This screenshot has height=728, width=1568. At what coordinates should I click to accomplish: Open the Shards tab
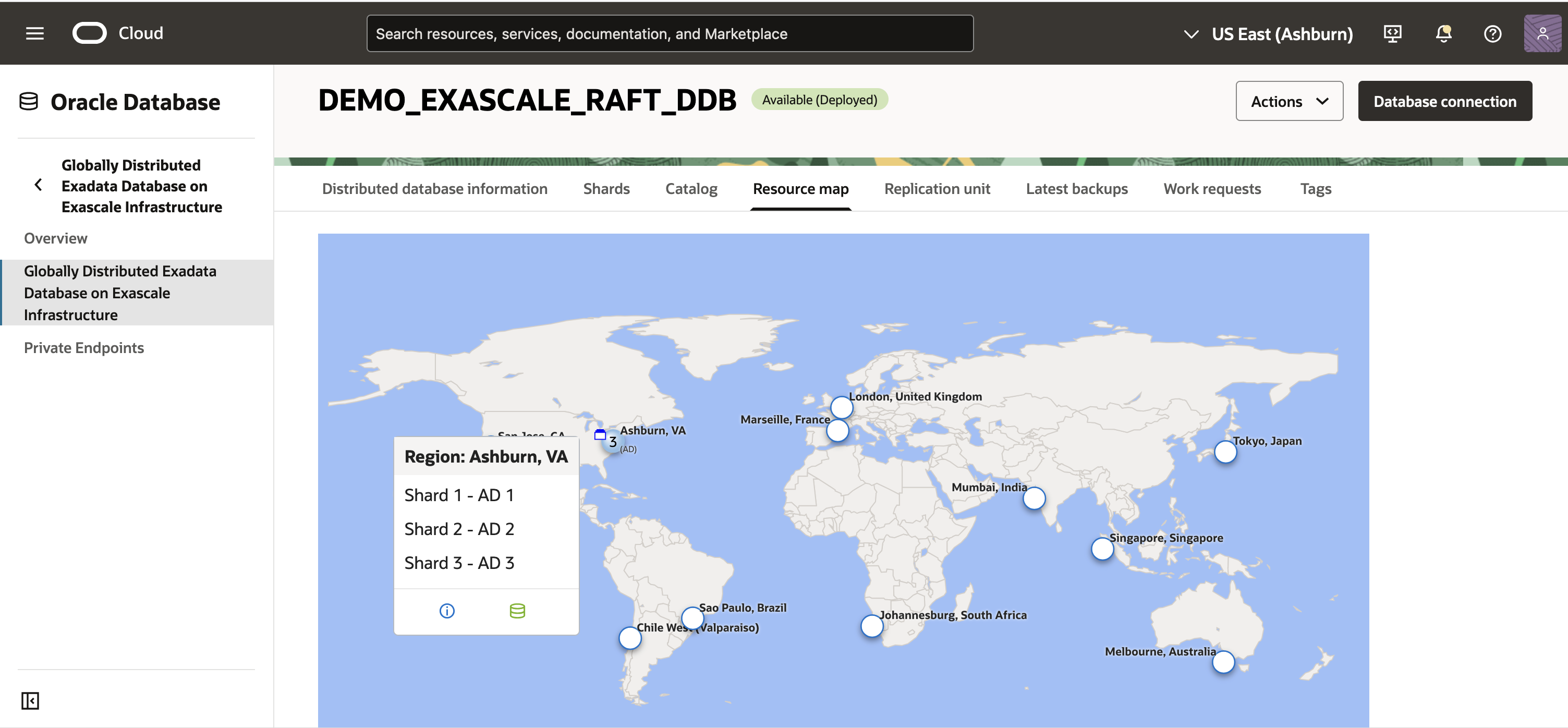(606, 189)
